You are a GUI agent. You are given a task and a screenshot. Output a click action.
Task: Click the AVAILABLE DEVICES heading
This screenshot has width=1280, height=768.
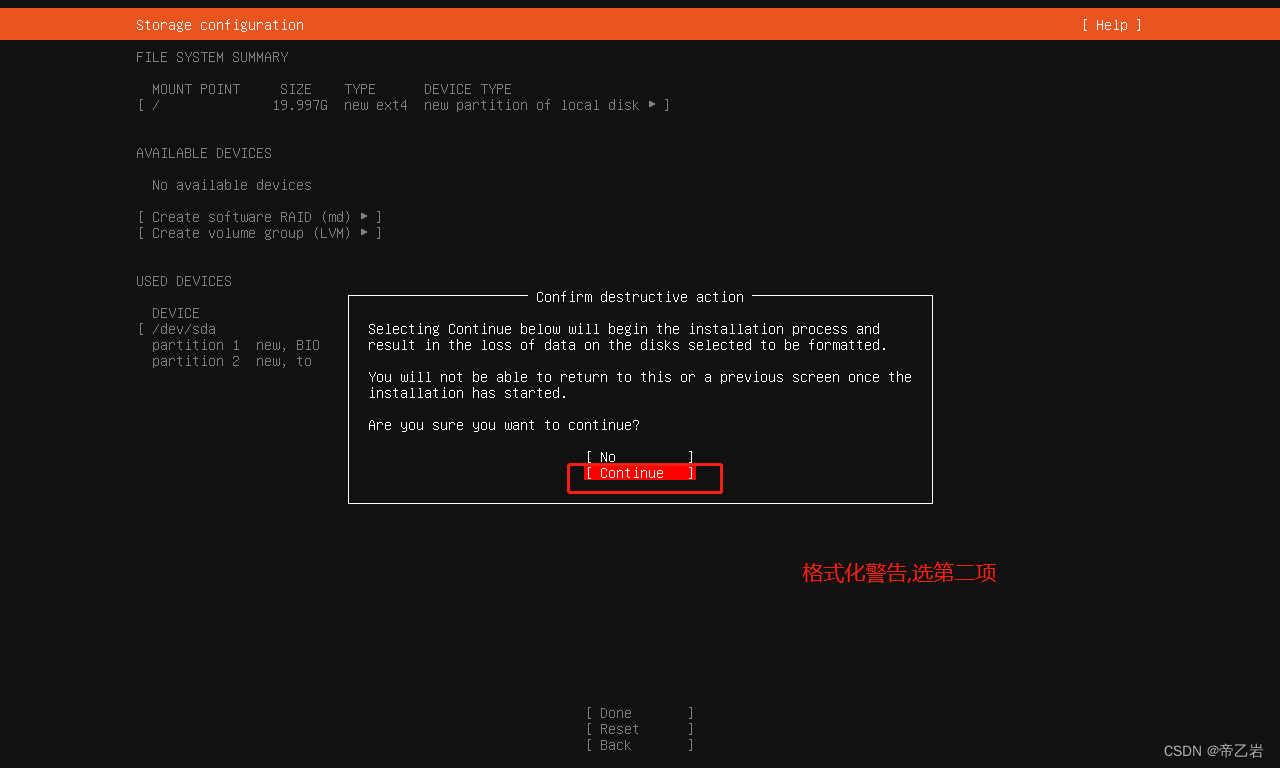coord(204,153)
